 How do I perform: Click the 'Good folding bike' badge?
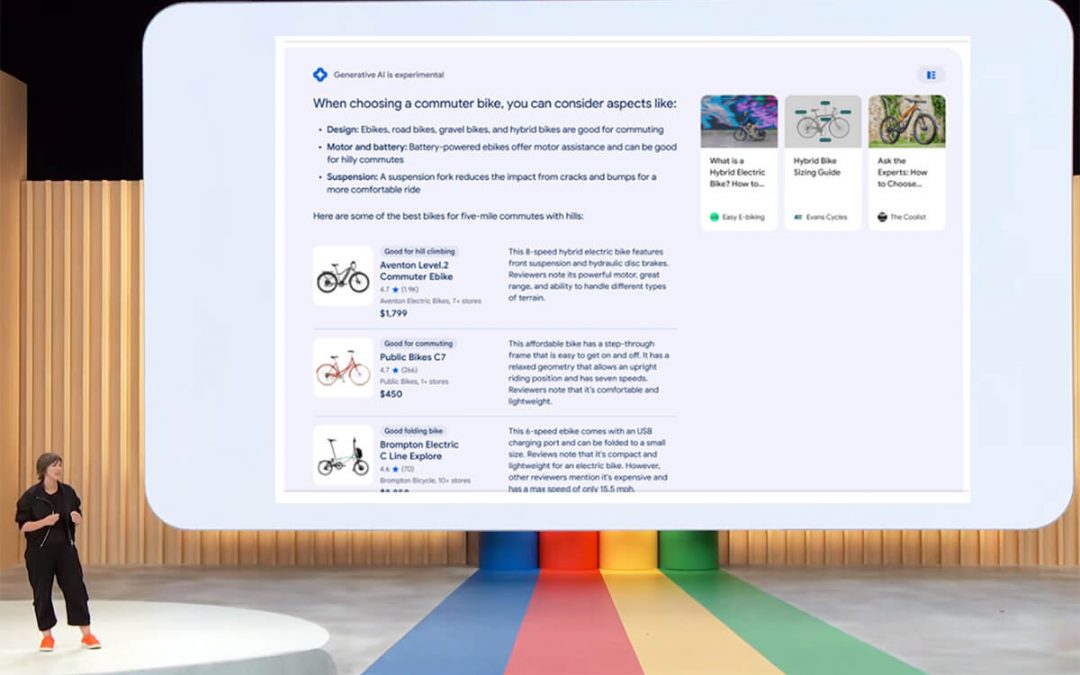point(412,430)
